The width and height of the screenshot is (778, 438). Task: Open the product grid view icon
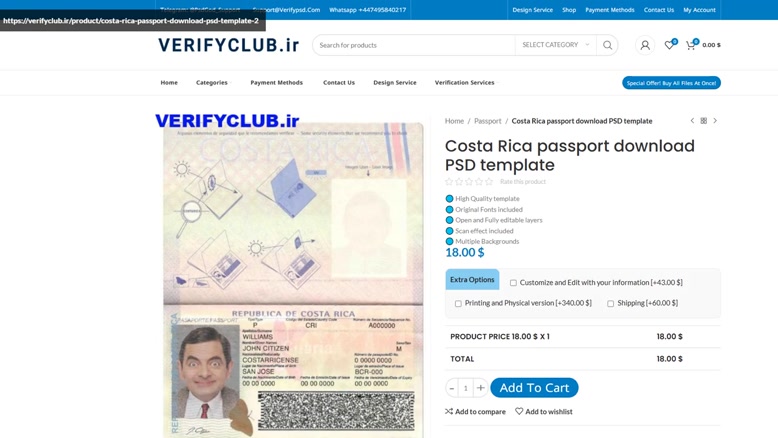(x=704, y=121)
